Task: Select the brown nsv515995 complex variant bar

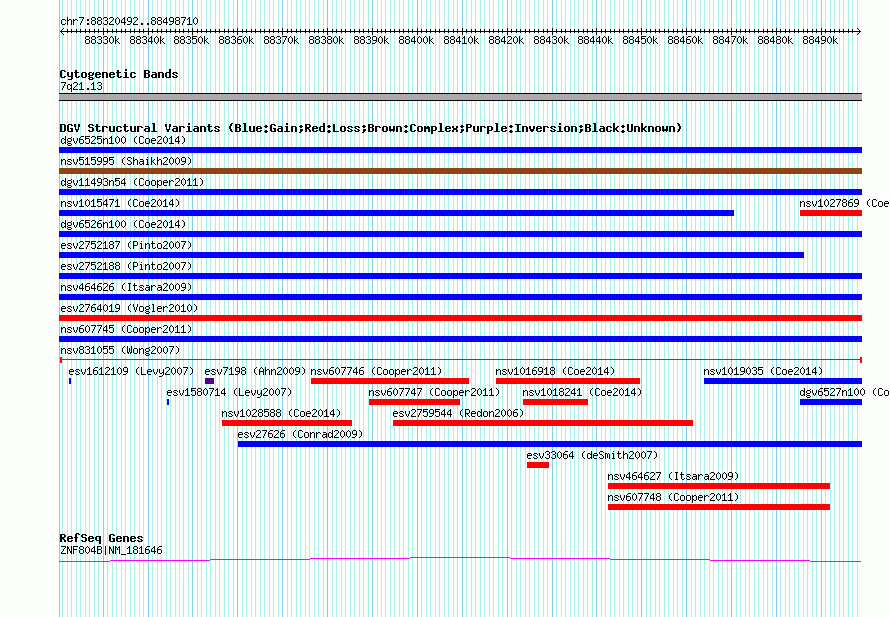Action: [x=460, y=171]
